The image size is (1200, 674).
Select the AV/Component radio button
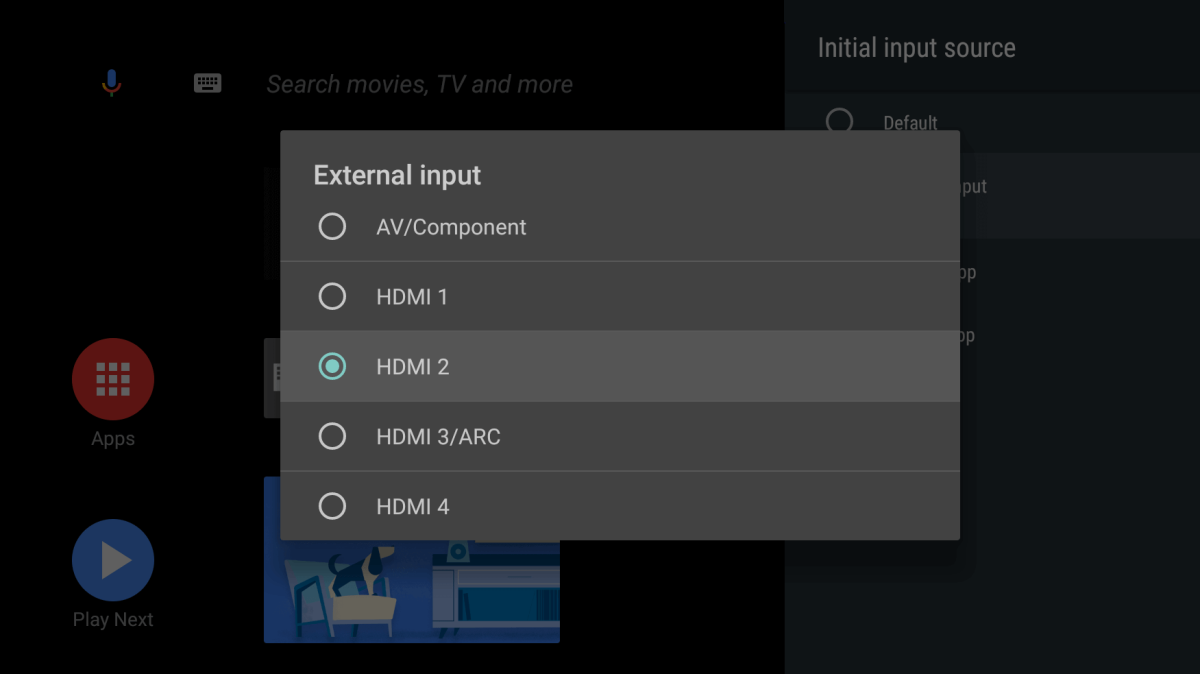pyautogui.click(x=332, y=226)
